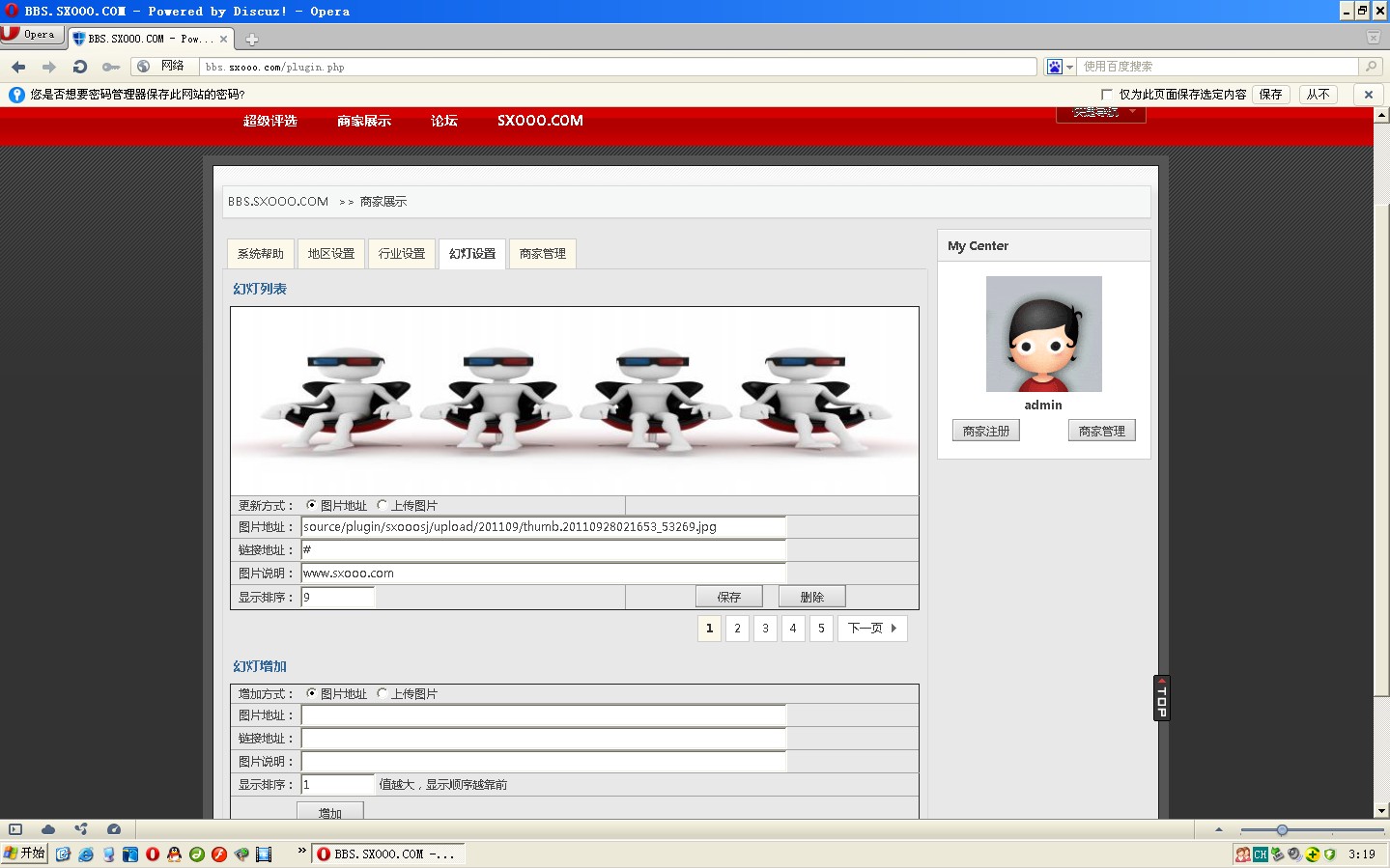Screen dimensions: 1390x868
Task: Select 上传图片 radio in add slide form
Action: [x=383, y=693]
